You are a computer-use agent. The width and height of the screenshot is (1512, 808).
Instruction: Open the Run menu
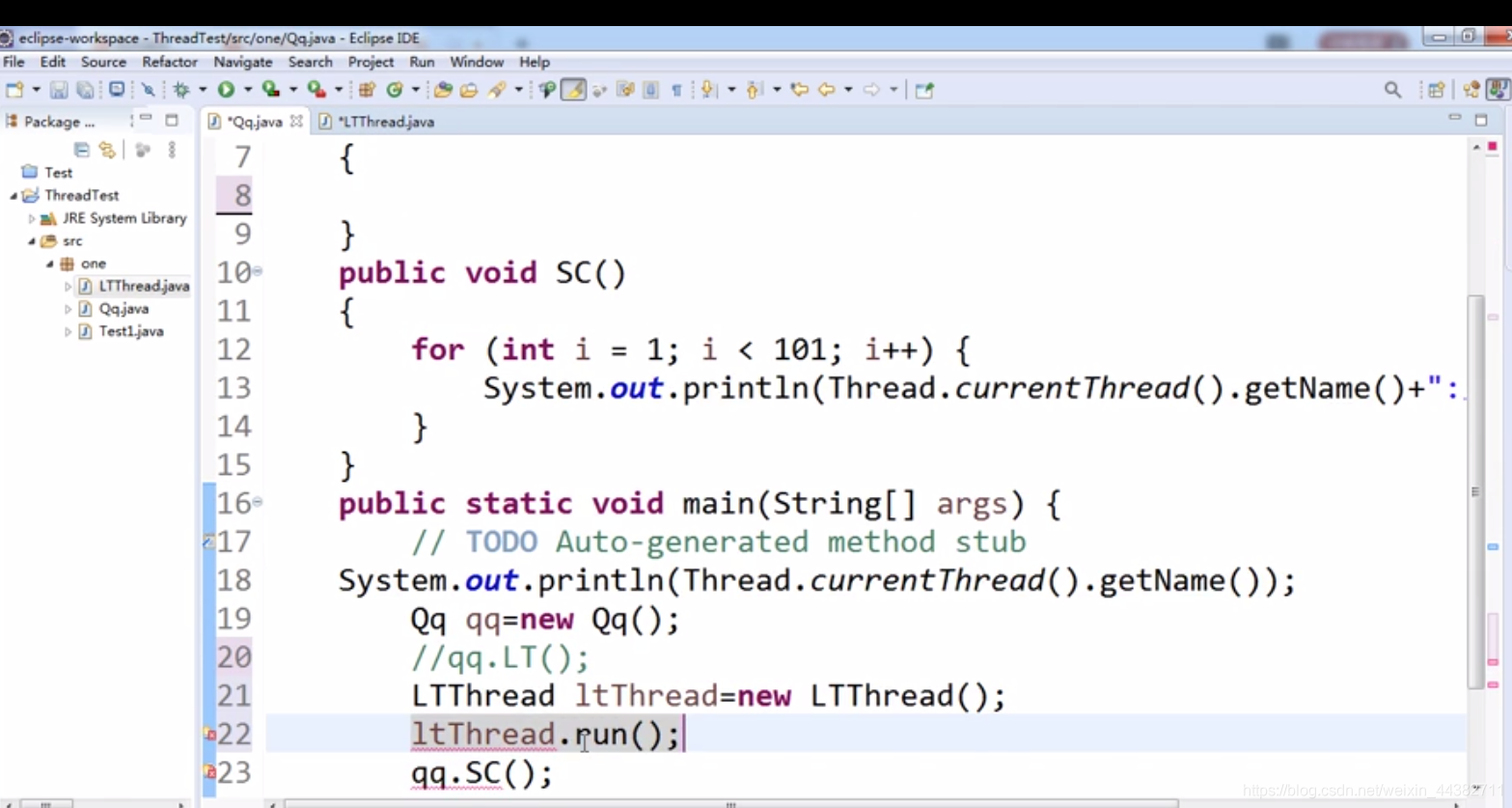point(422,62)
